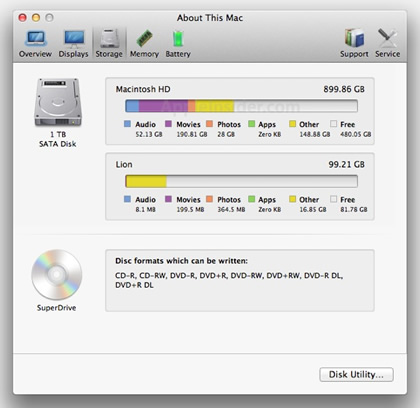Screen dimensions: 420x408
Task: Click Lion yellow Other legend swatch
Action: point(293,199)
